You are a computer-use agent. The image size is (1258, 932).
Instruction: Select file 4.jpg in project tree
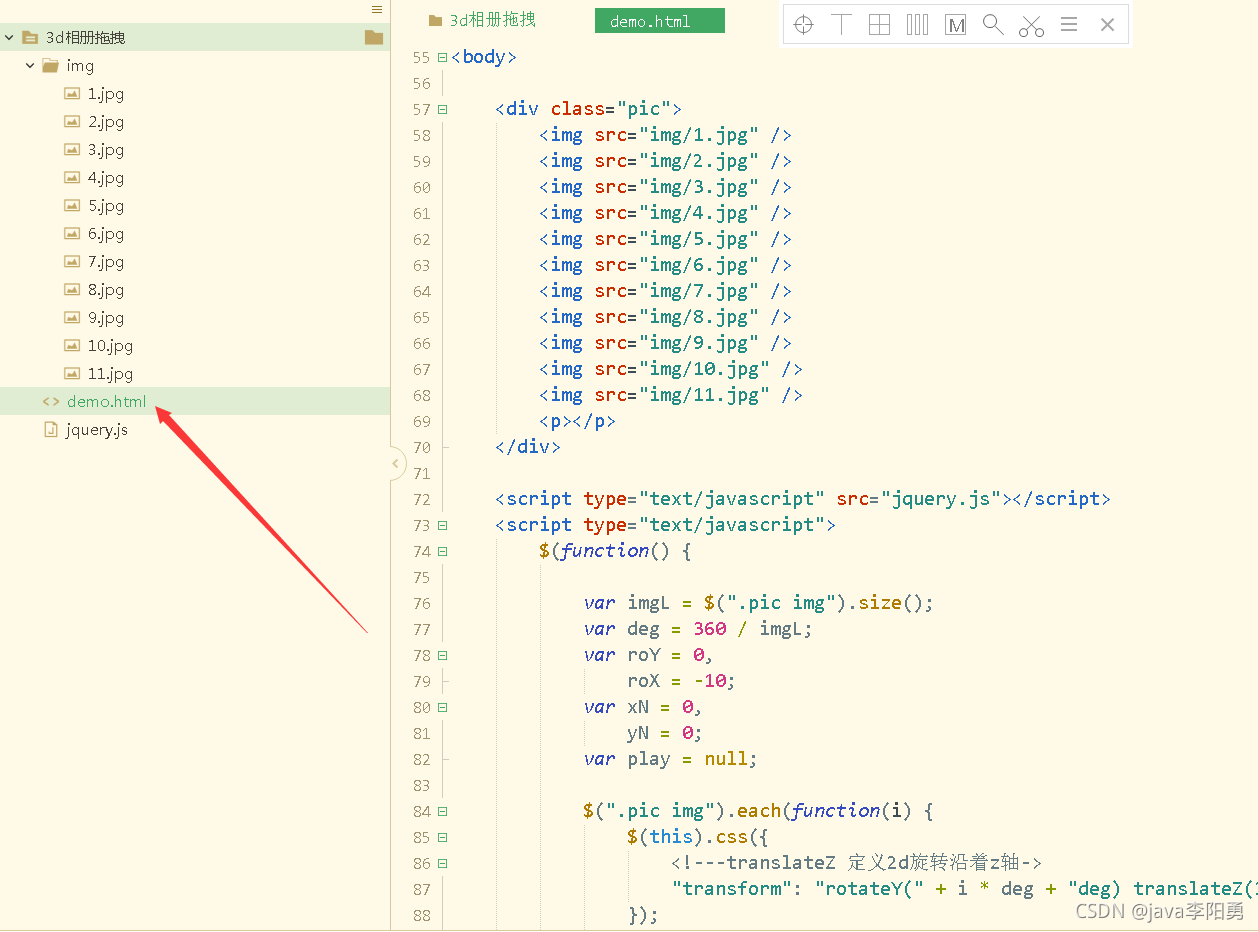click(x=106, y=178)
